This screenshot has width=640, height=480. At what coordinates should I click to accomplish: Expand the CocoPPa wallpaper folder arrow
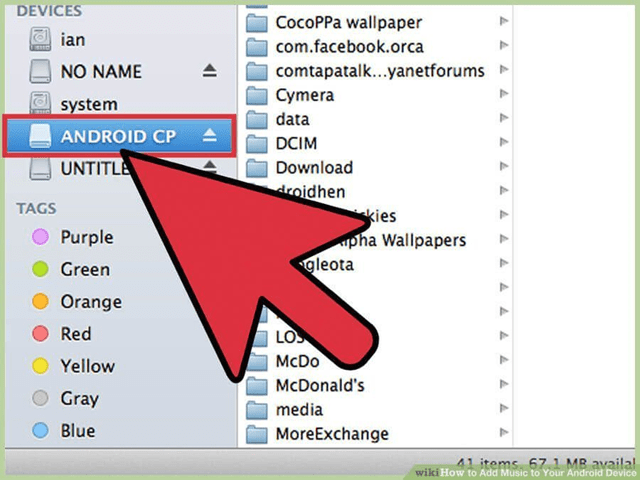pyautogui.click(x=502, y=23)
